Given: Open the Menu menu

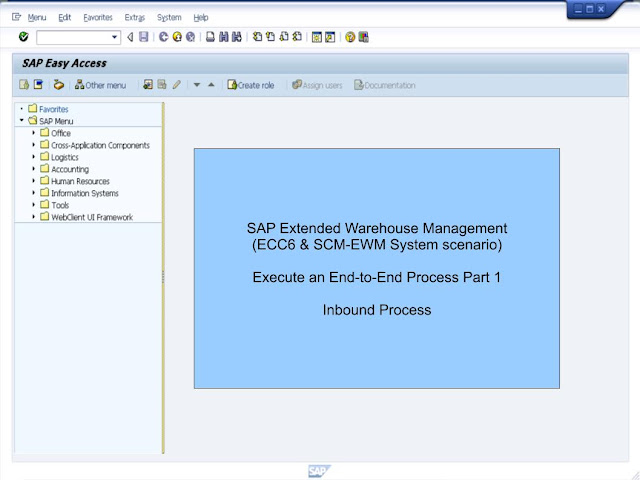Looking at the screenshot, I should [x=37, y=18].
